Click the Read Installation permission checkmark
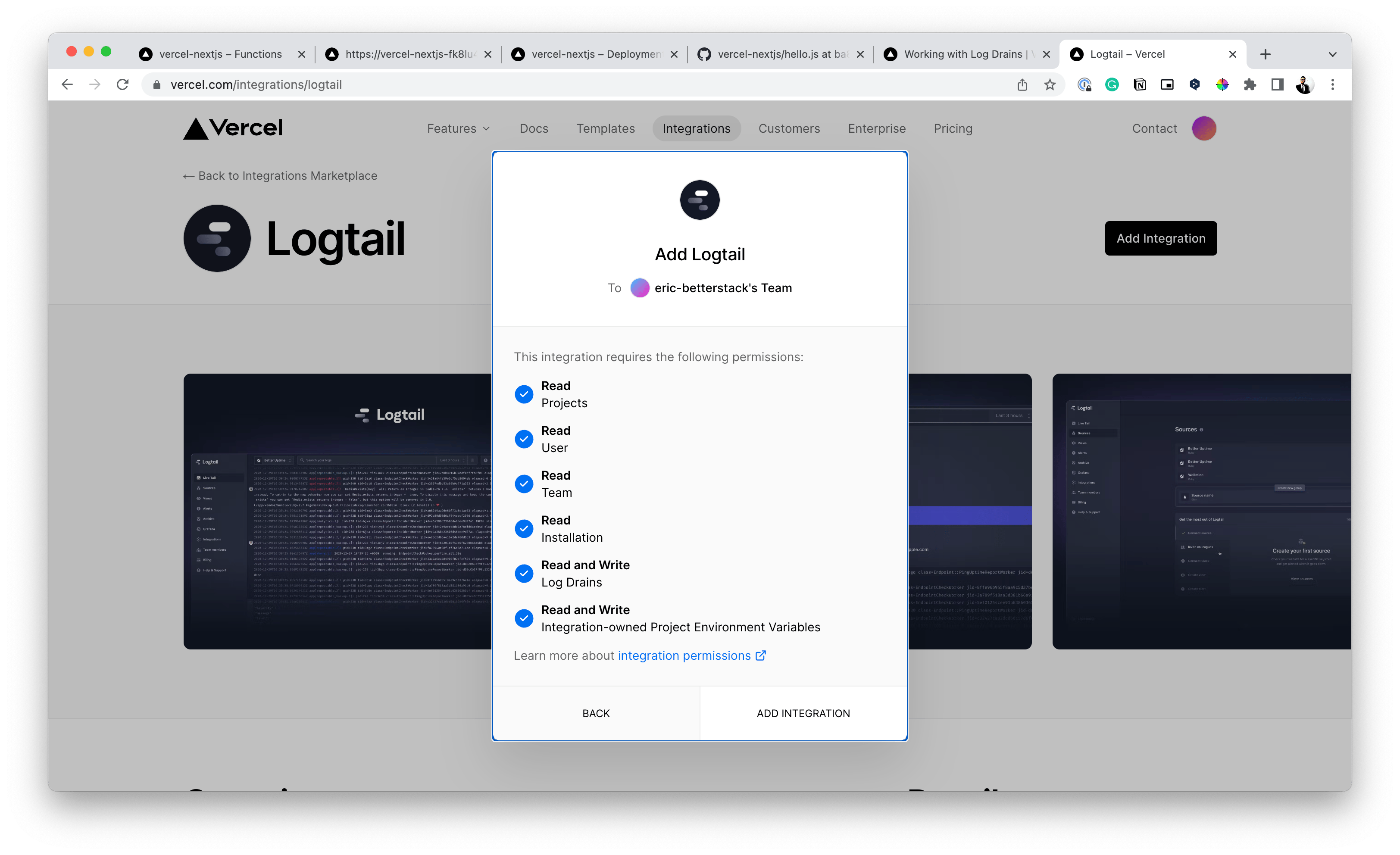The height and width of the screenshot is (855, 1400). 524,528
